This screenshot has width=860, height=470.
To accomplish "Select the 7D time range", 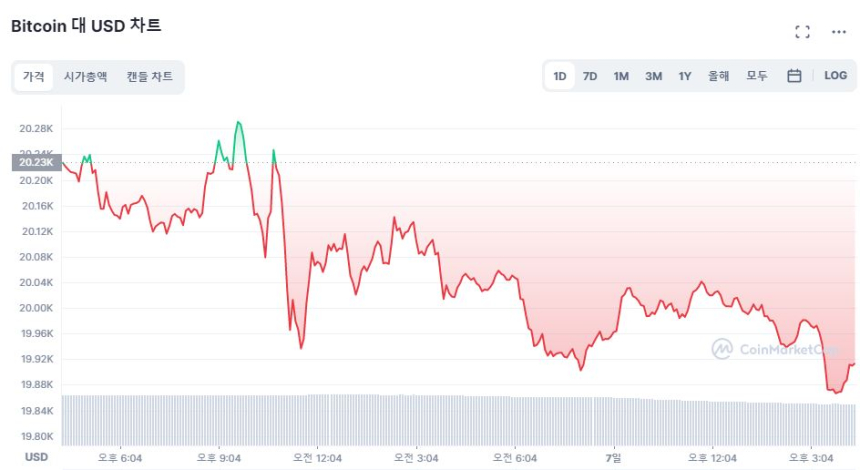I will [x=590, y=76].
